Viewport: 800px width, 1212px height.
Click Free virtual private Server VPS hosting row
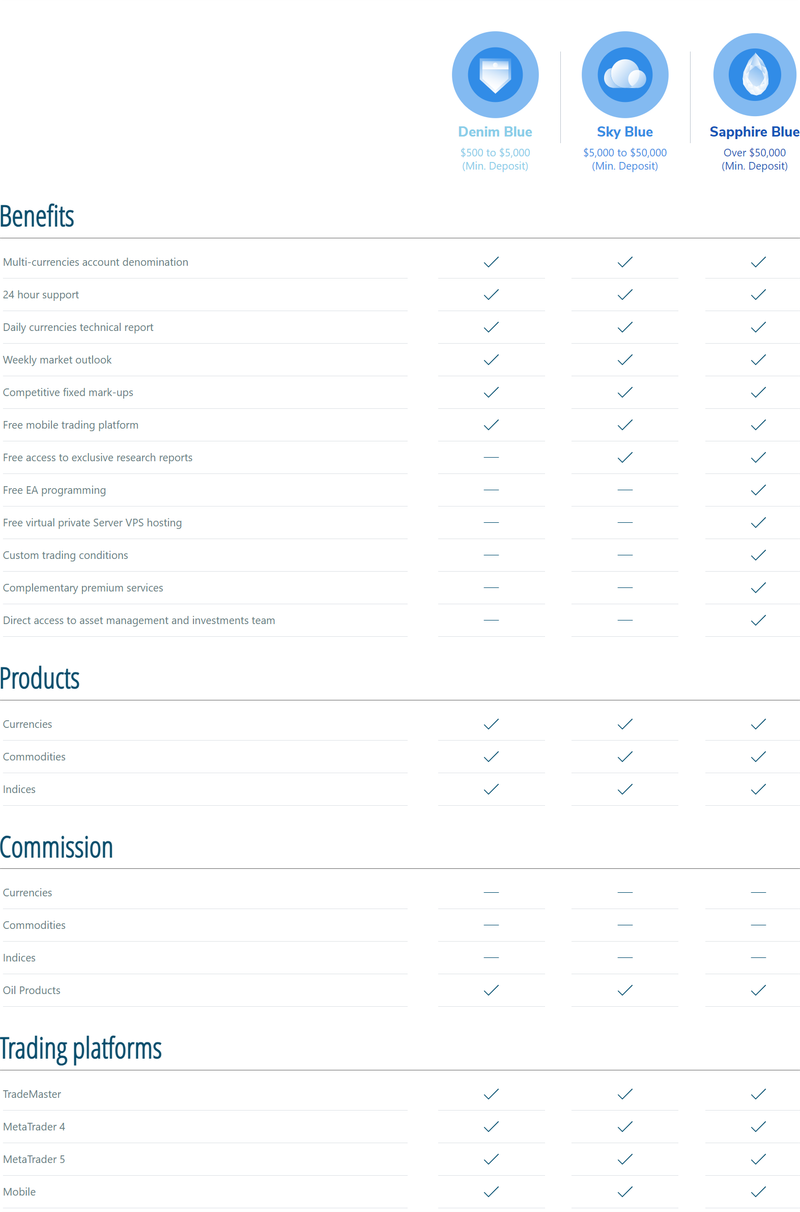pos(400,523)
